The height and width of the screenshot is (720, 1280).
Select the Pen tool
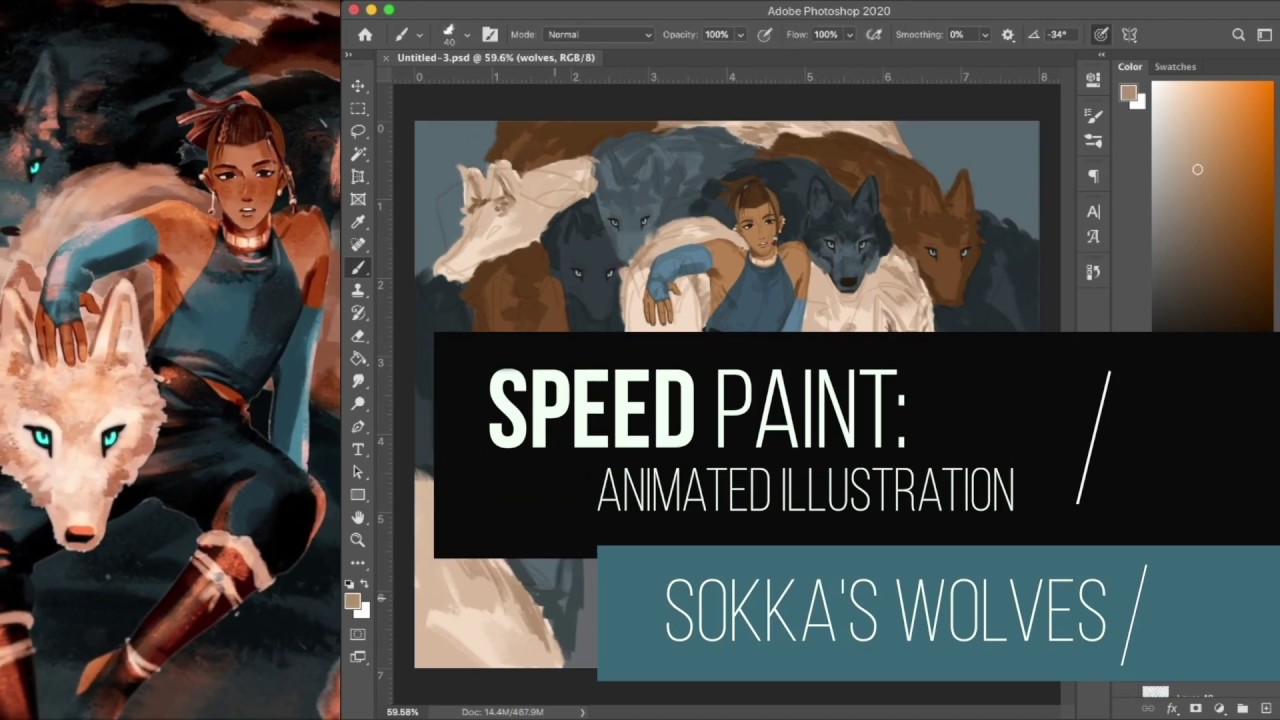point(358,427)
